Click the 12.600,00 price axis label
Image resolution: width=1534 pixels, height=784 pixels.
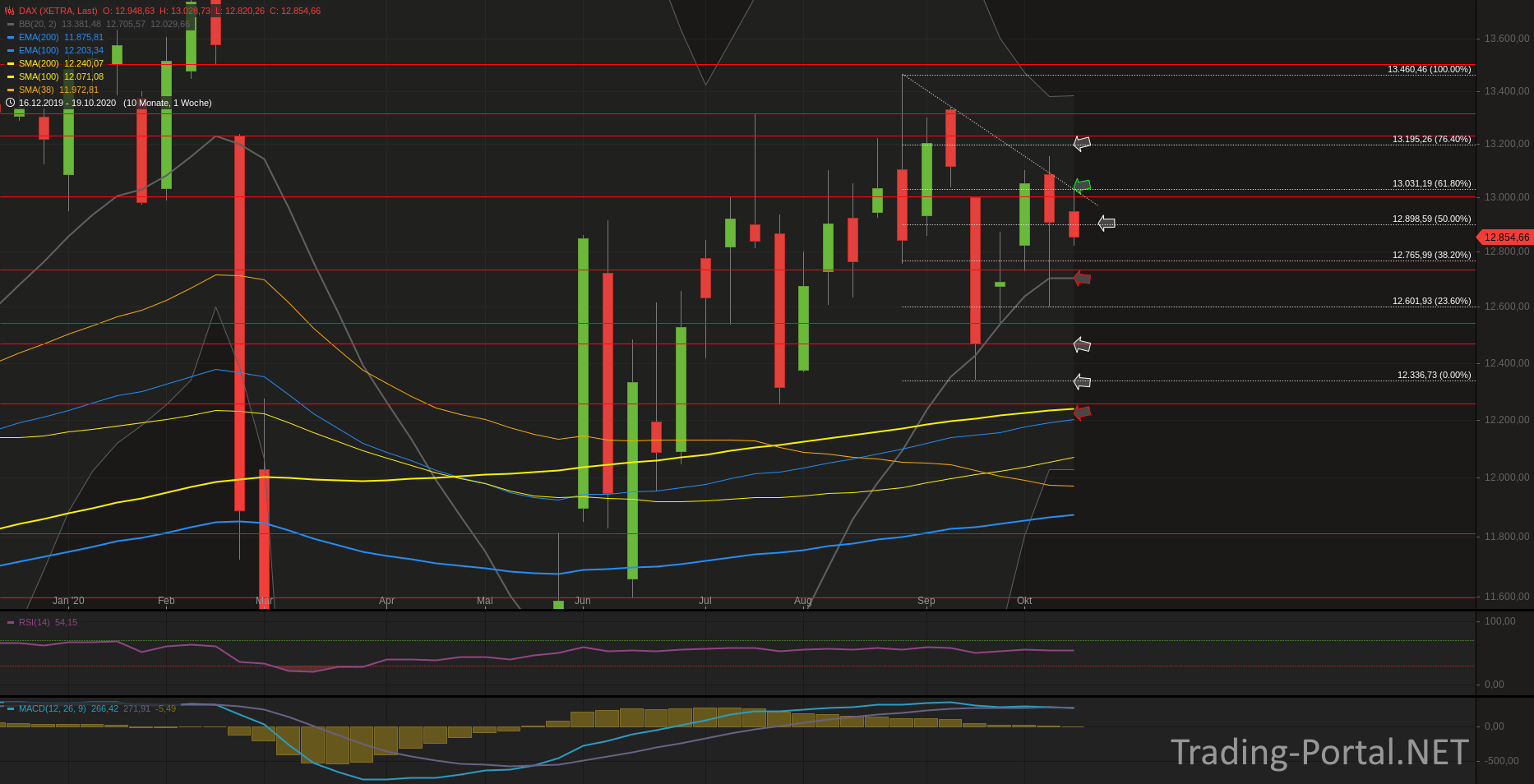pyautogui.click(x=1507, y=307)
